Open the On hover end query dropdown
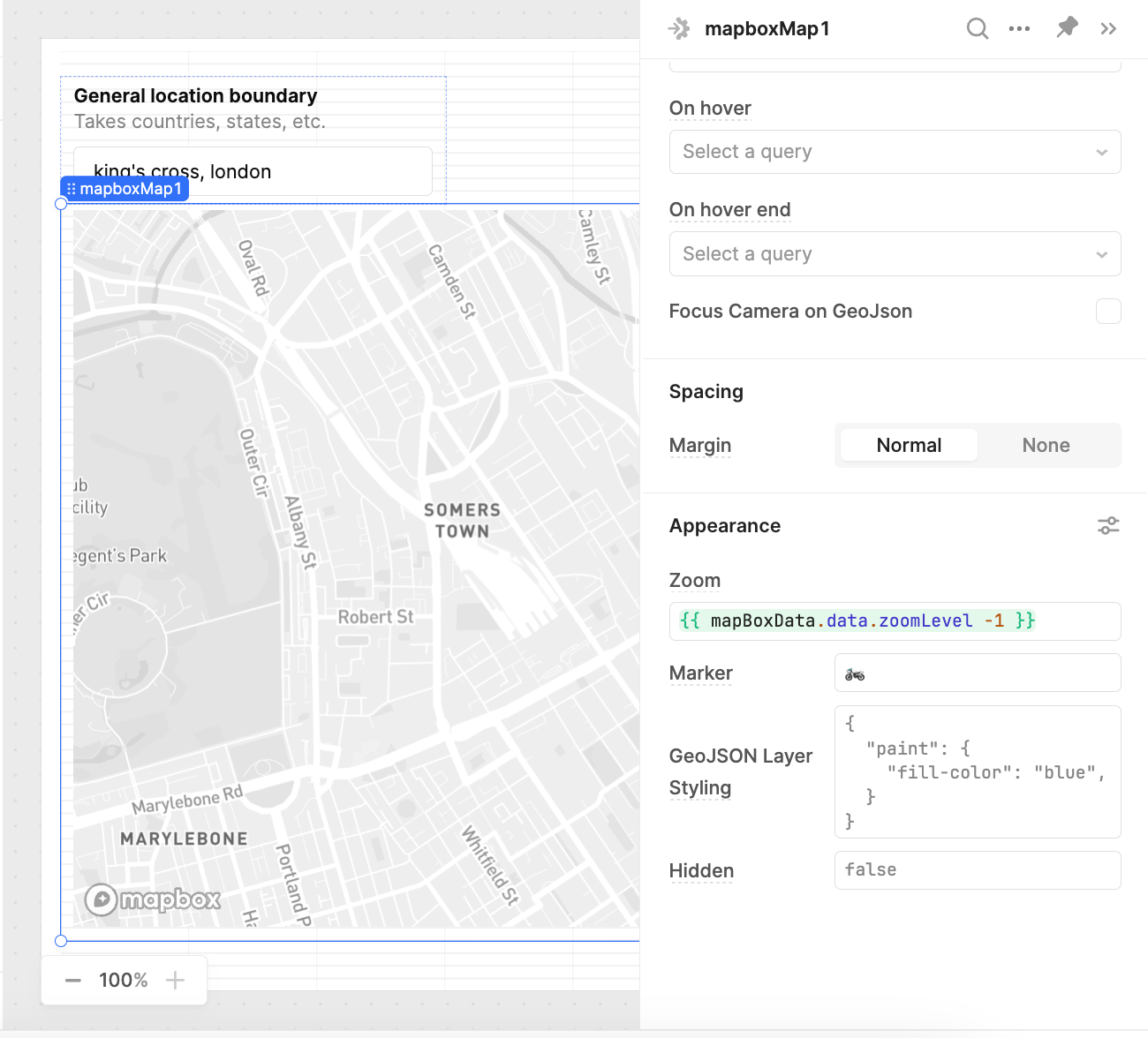The height and width of the screenshot is (1038, 1148). (895, 254)
